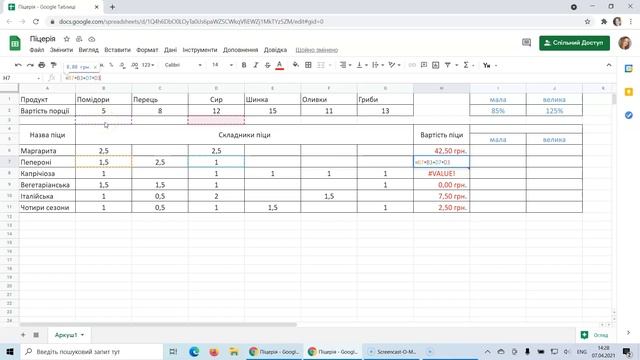Open the Explore button at bottom right
This screenshot has height=360, width=640.
coord(594,335)
